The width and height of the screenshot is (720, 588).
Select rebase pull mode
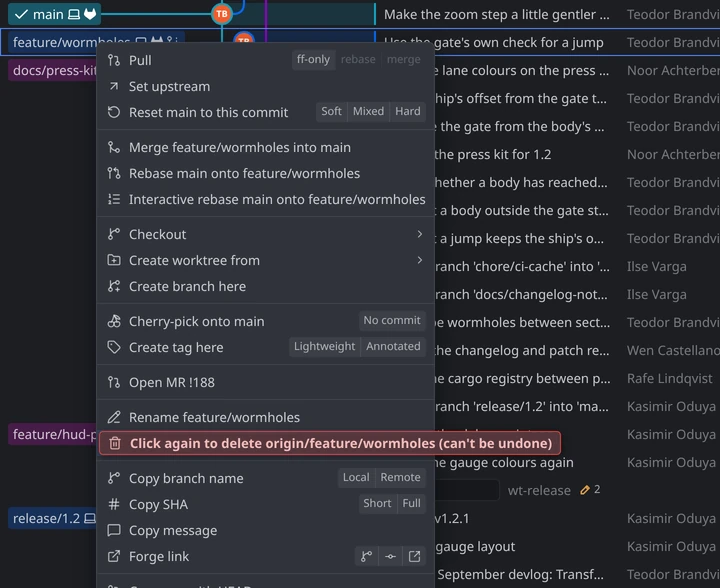pyautogui.click(x=358, y=60)
